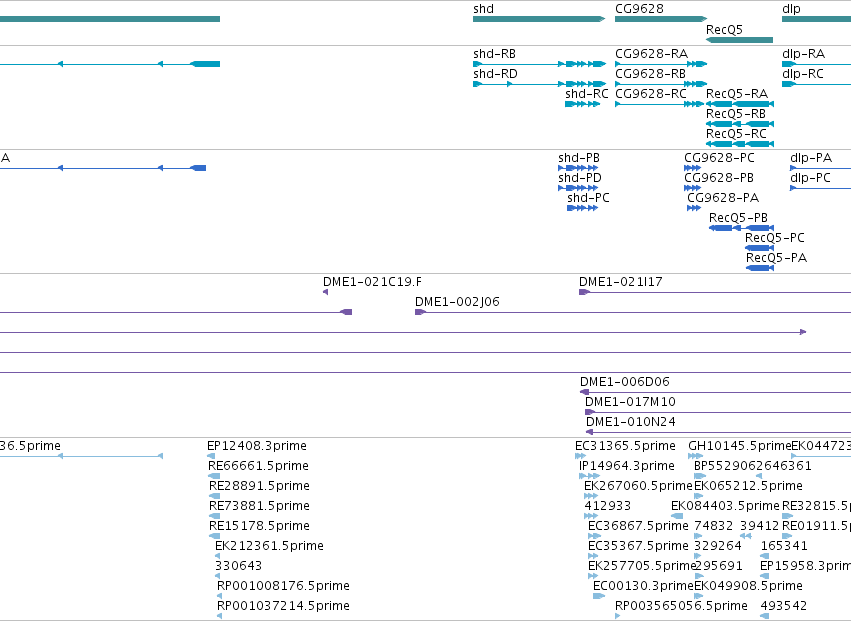
Task: Click the RP001037214.5prime EST label
Action: [283, 606]
